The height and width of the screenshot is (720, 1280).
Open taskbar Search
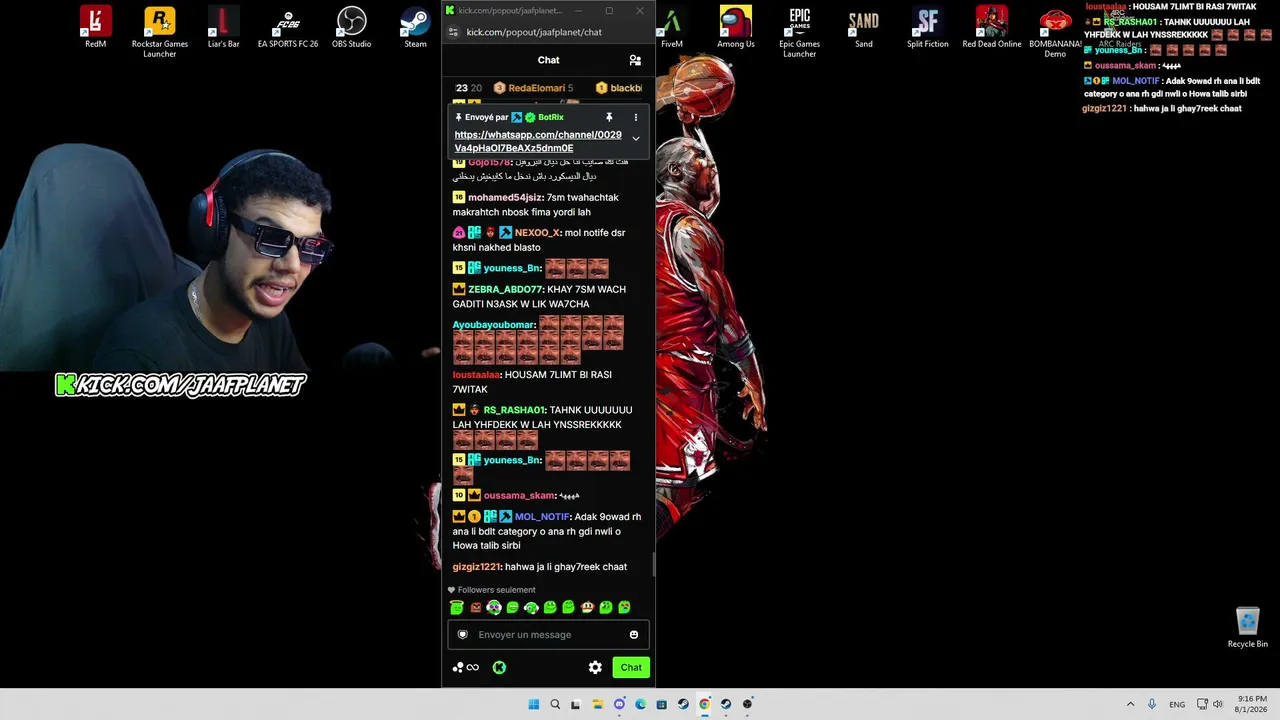point(555,704)
